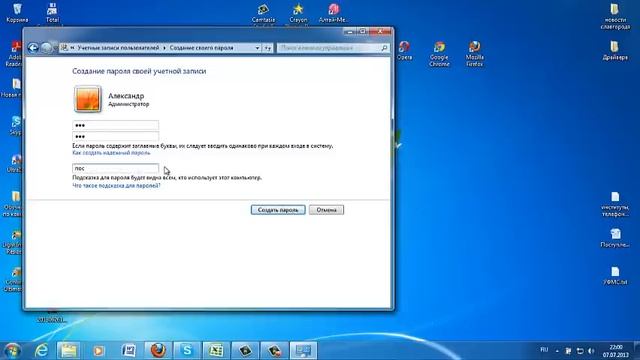Open the clock showing 22:00
This screenshot has height=360, width=640.
(617, 351)
